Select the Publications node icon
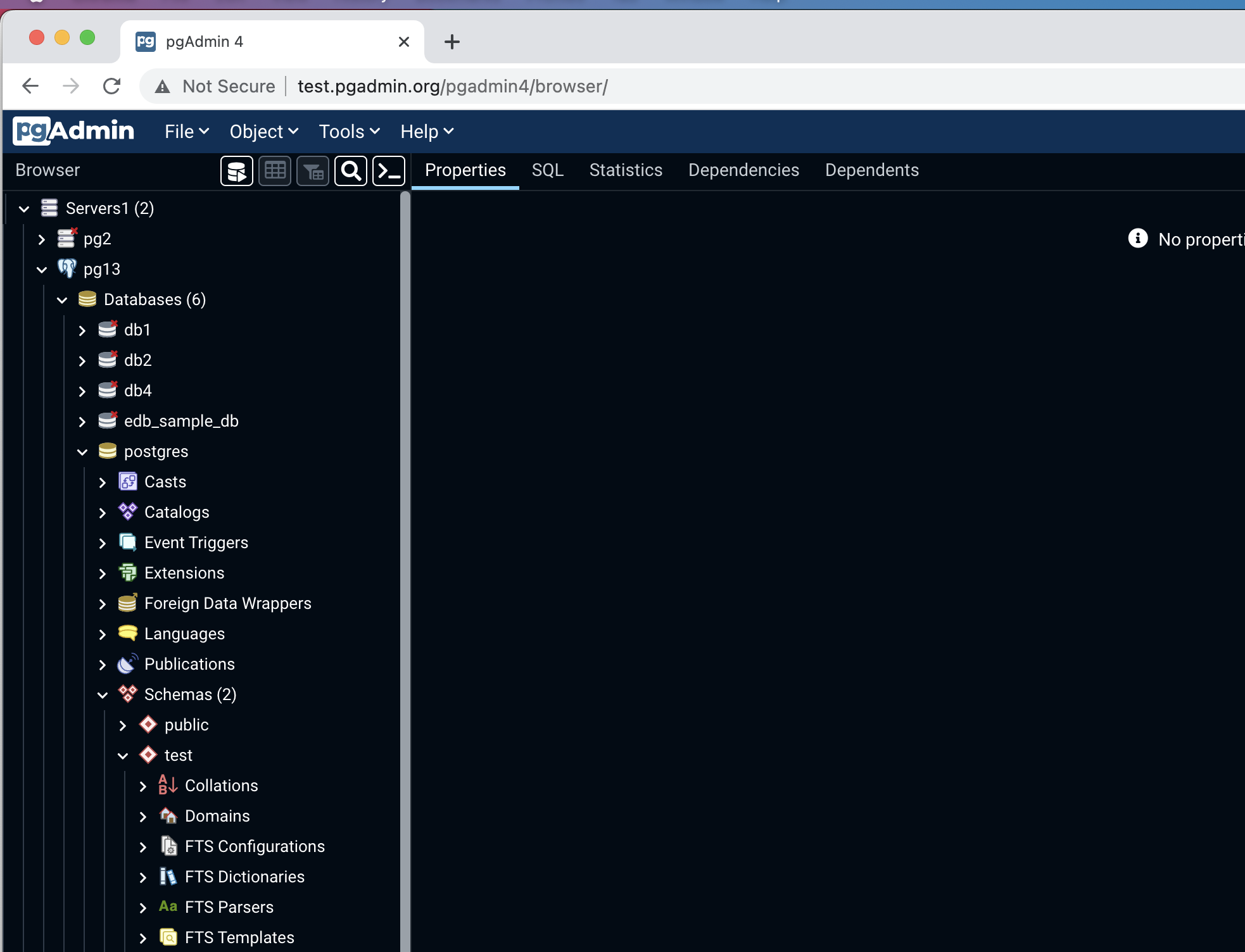This screenshot has height=952, width=1245. tap(127, 663)
